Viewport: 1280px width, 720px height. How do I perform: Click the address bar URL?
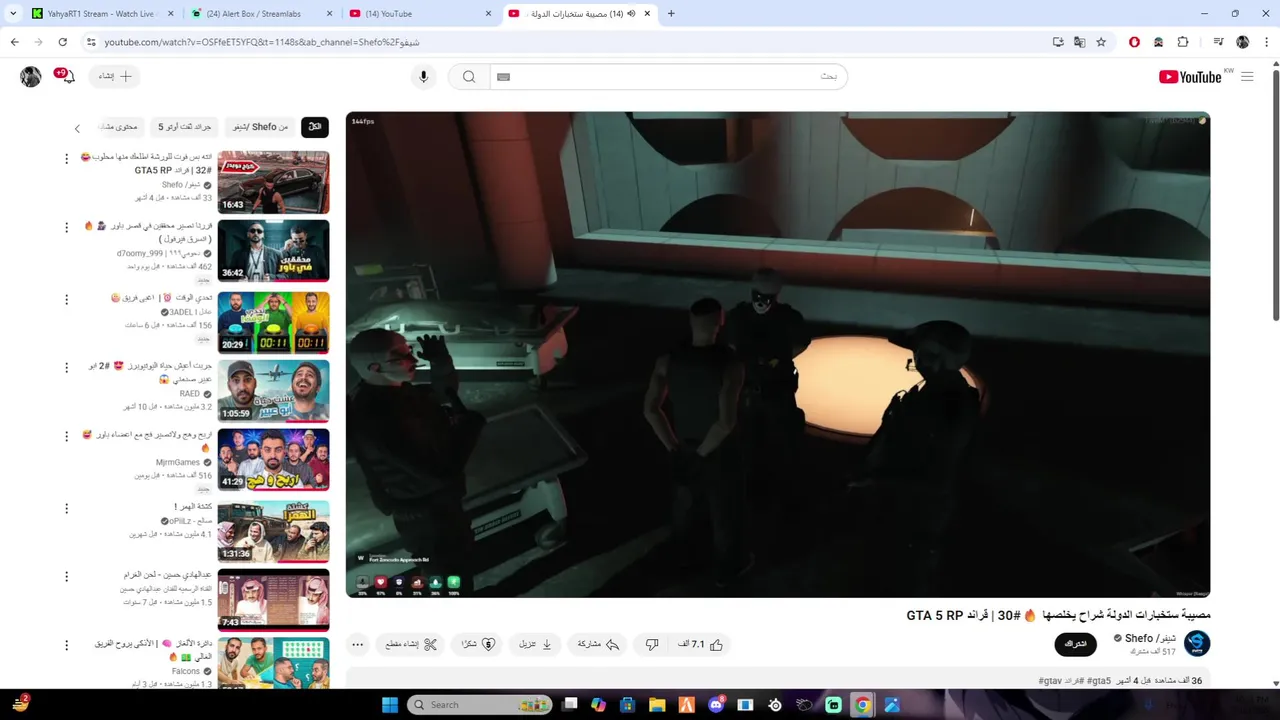click(262, 42)
